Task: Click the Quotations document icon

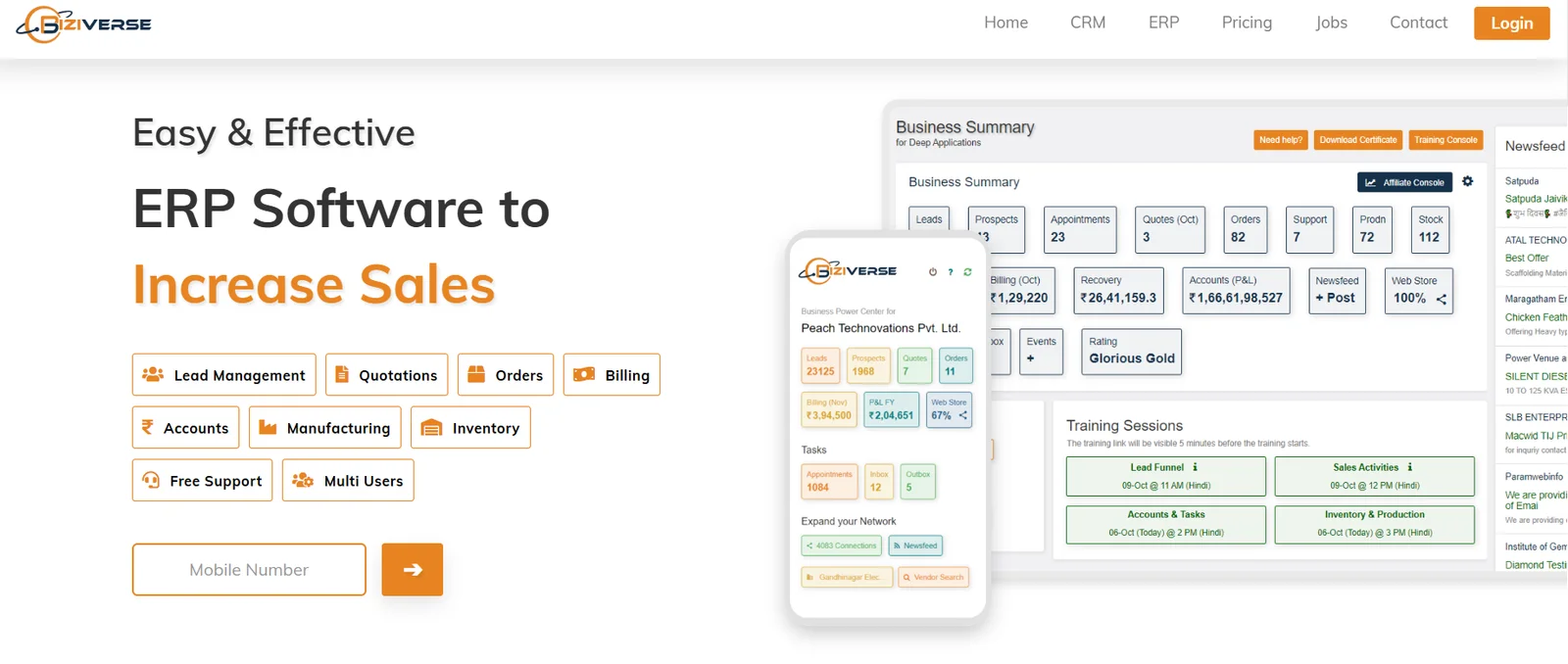Action: pos(342,375)
